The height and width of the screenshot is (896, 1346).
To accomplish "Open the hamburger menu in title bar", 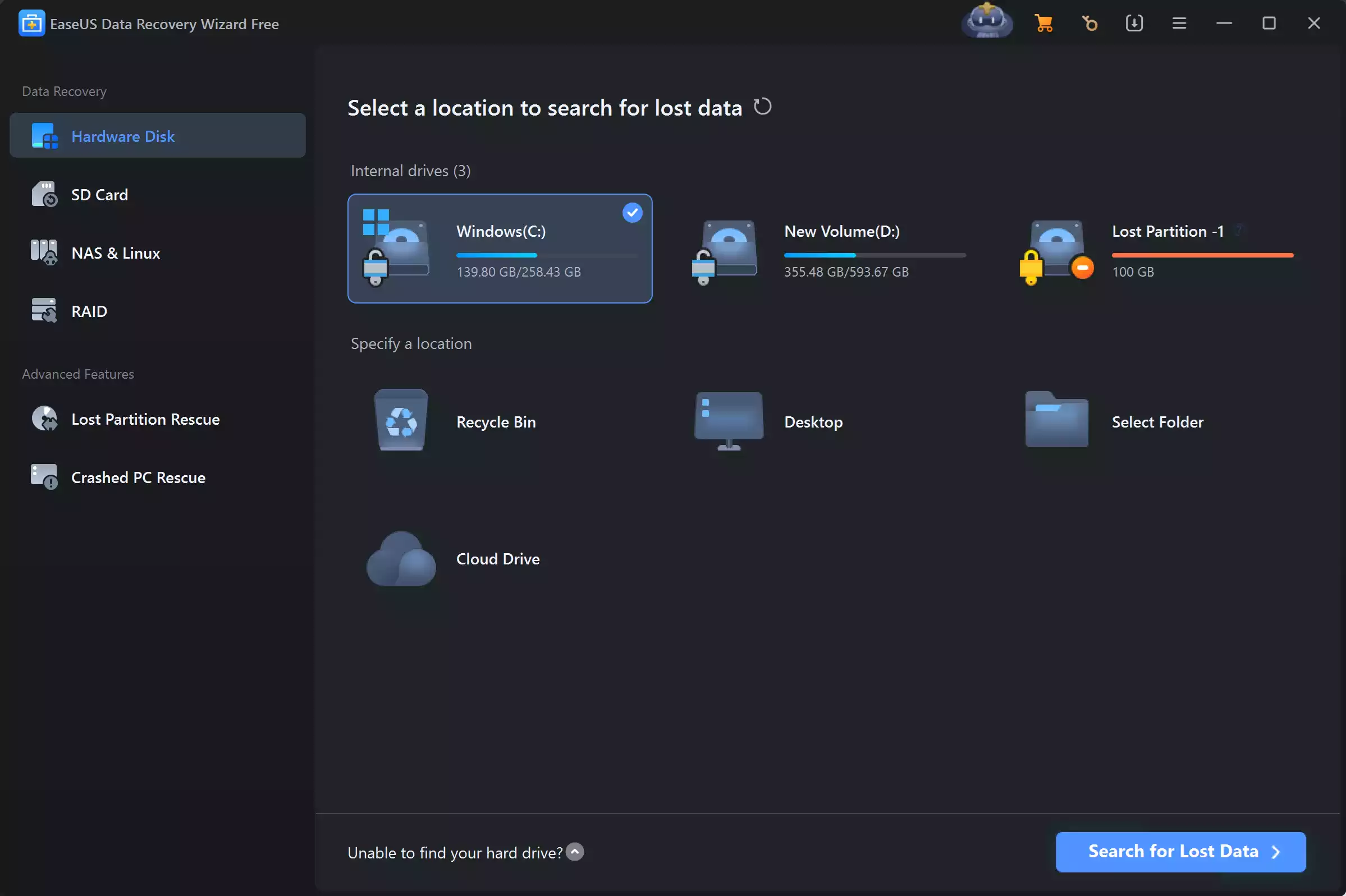I will click(x=1179, y=24).
